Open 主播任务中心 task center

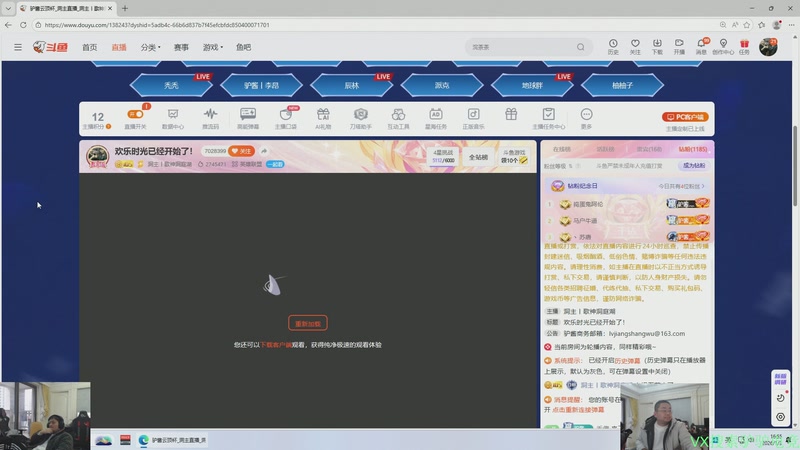548,119
